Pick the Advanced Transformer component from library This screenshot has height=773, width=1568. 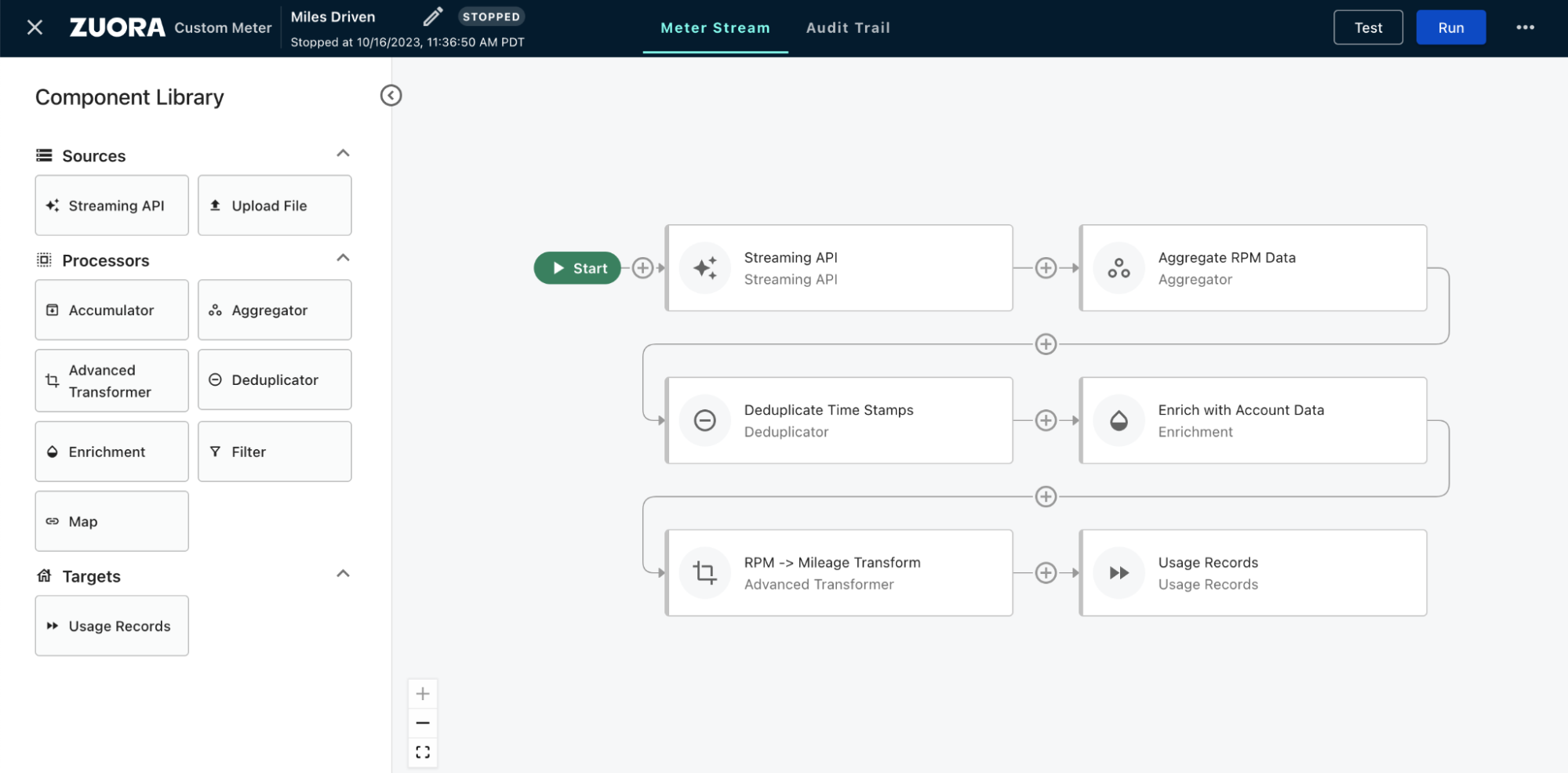[x=112, y=381]
